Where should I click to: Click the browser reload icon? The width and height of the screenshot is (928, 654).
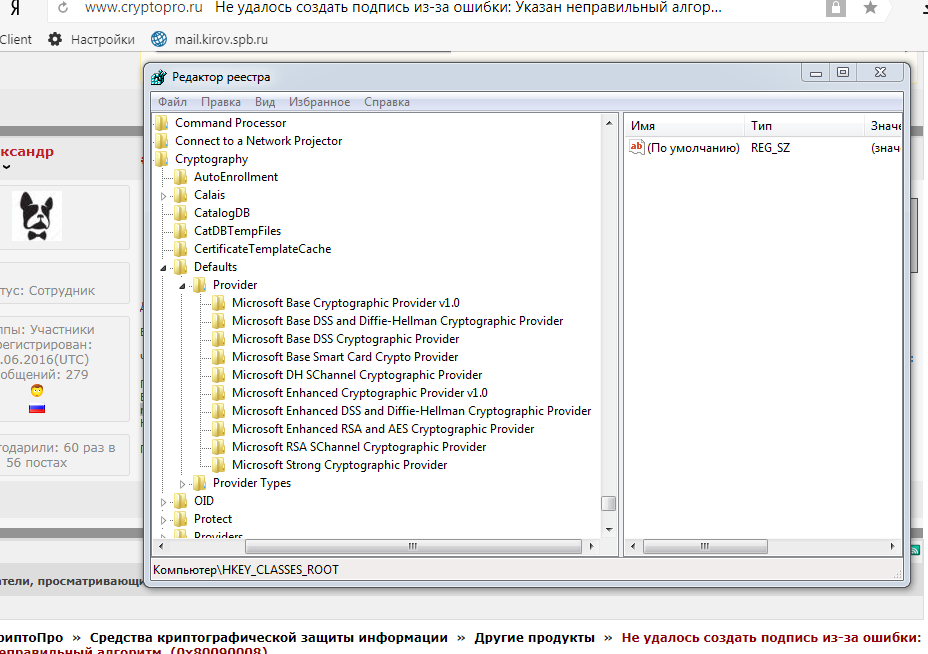[63, 8]
